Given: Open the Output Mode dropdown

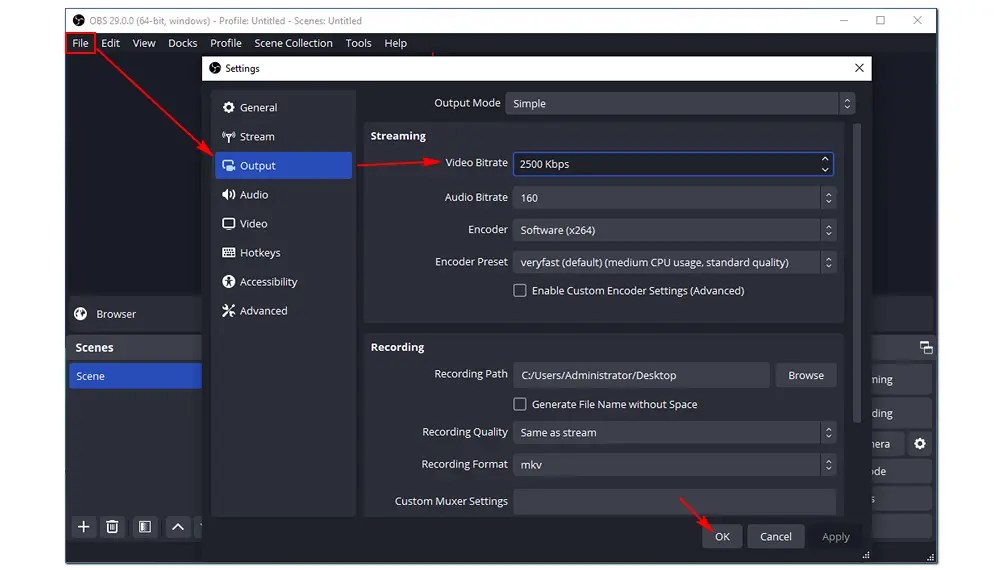Looking at the screenshot, I should click(x=680, y=103).
